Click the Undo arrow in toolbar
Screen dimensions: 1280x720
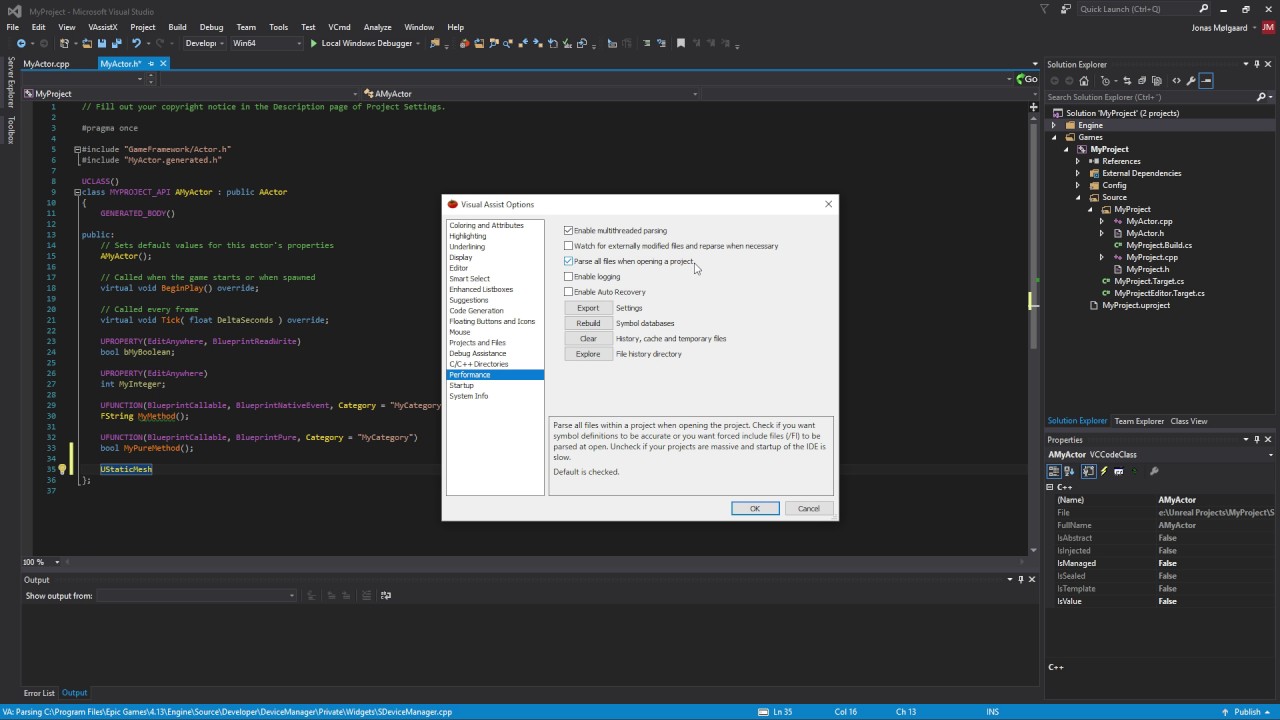coord(136,43)
